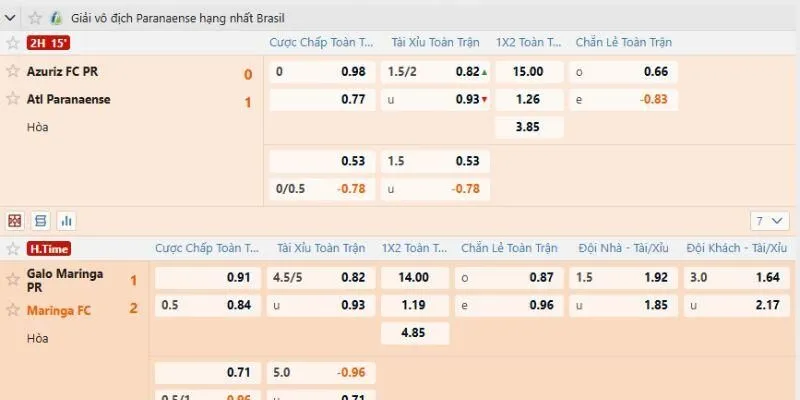Click star next to Maringa FC
This screenshot has width=800, height=400.
(12, 310)
